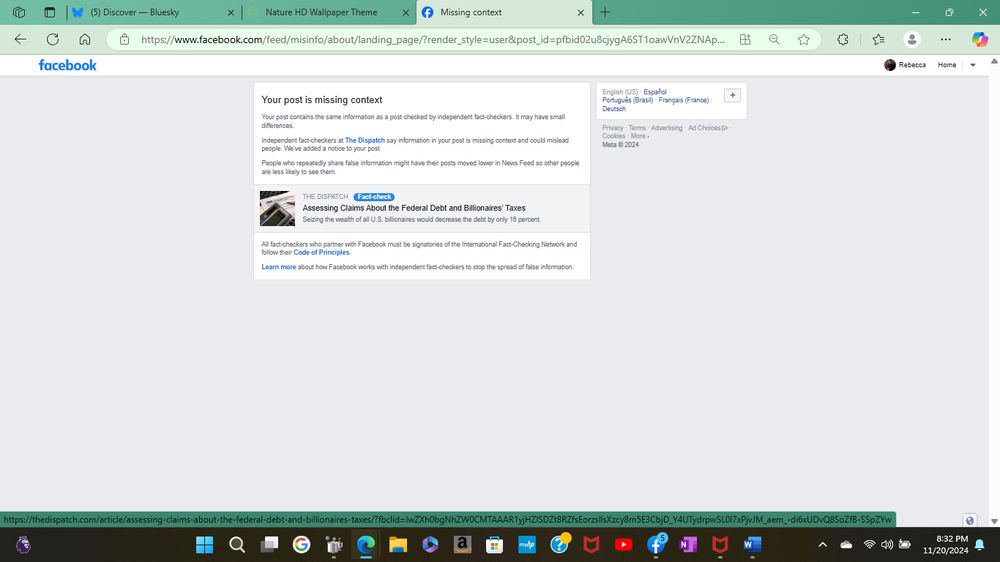Viewport: 1000px width, 562px height.
Task: Open Task View on the taskbar
Action: tap(270, 545)
